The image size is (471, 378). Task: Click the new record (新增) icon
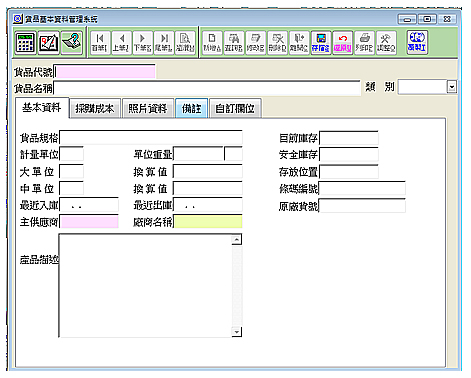click(212, 42)
